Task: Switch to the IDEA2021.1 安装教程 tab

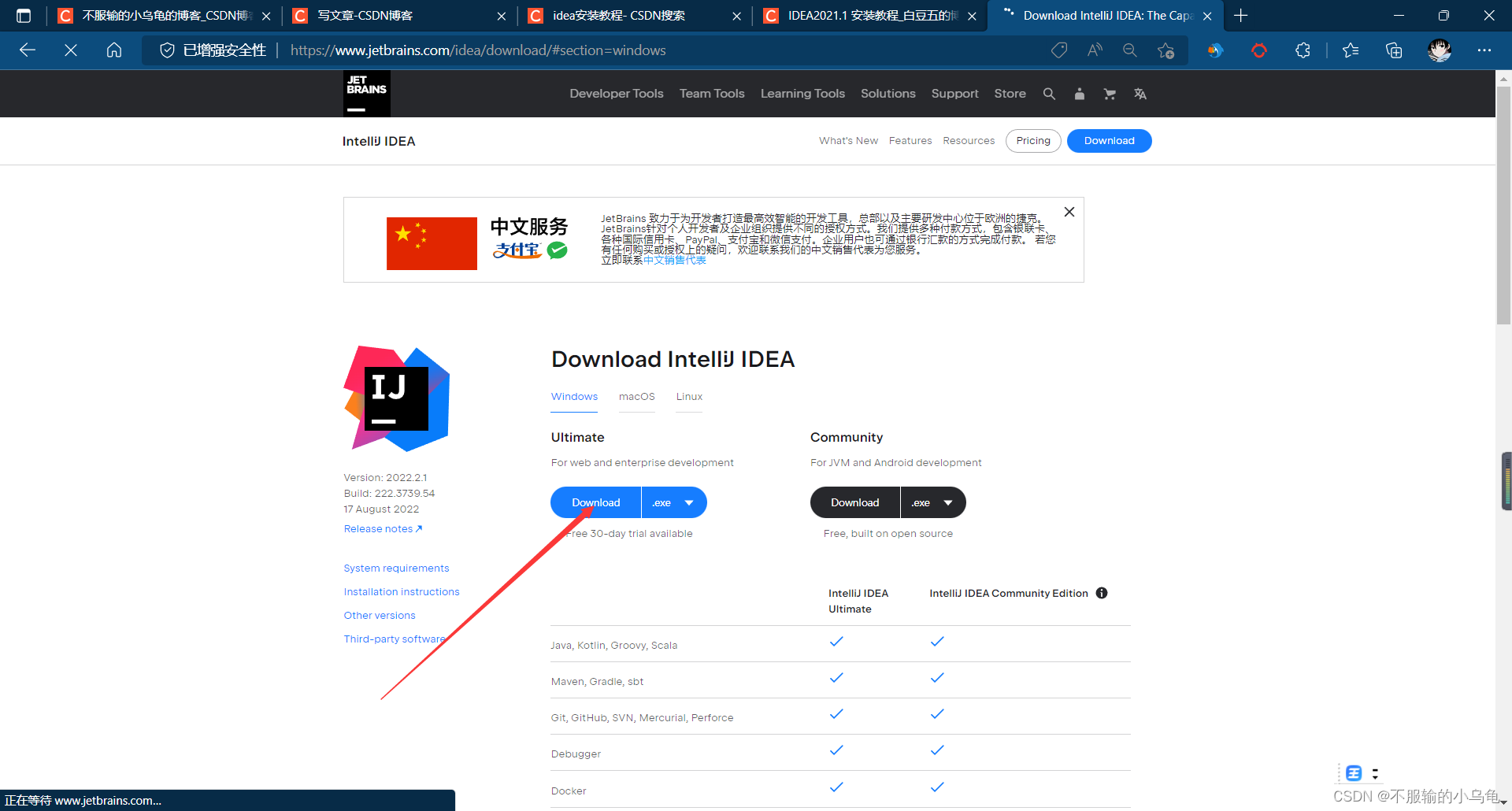Action: [x=869, y=16]
